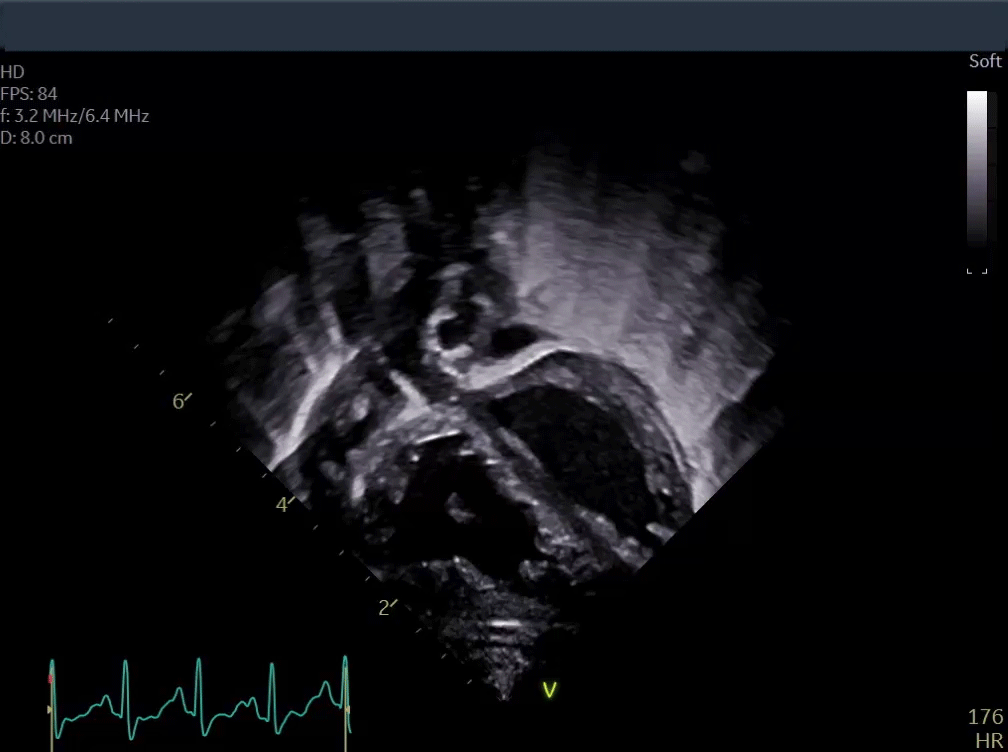Screen dimensions: 1008x752
Task: Click the depth scale marker 4
Action: [282, 505]
